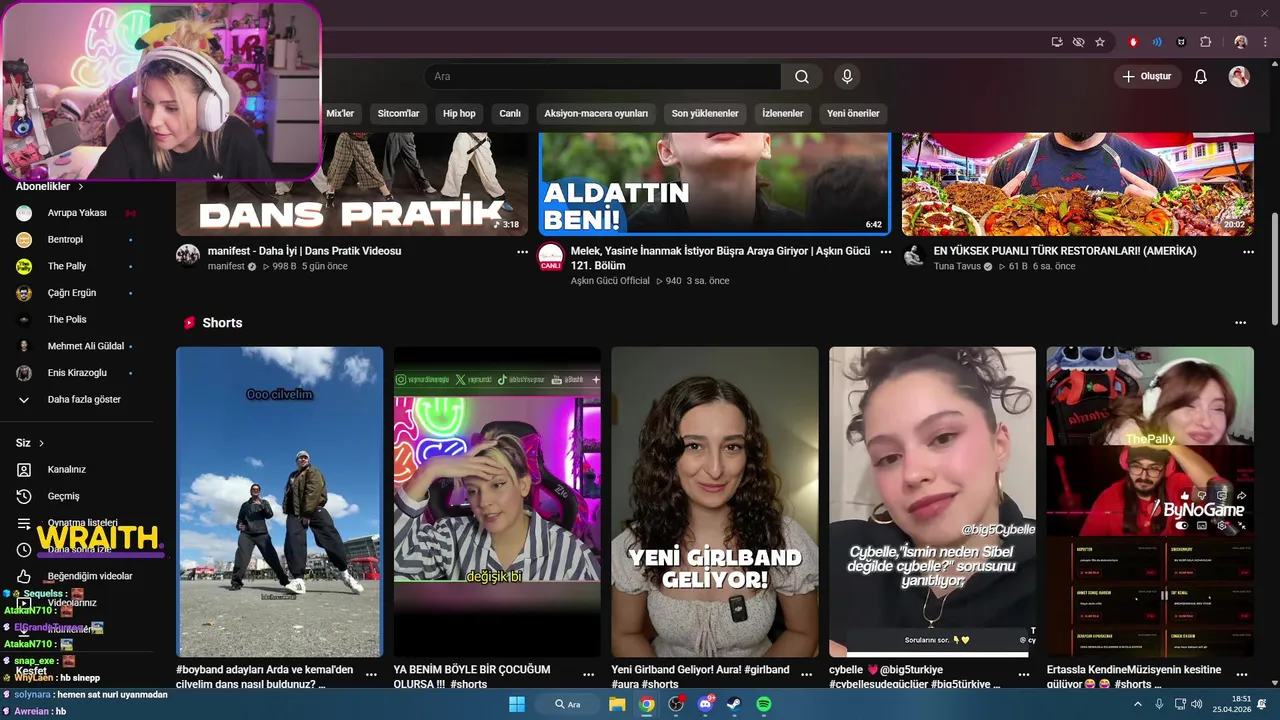Bookmark this page with the star icon
This screenshot has width=1280, height=720.
(1100, 42)
